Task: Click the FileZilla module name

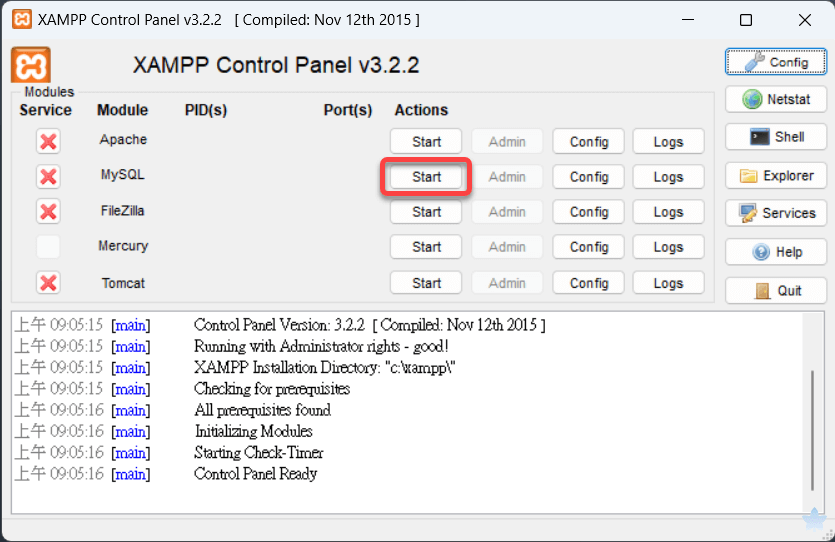Action: 122,211
